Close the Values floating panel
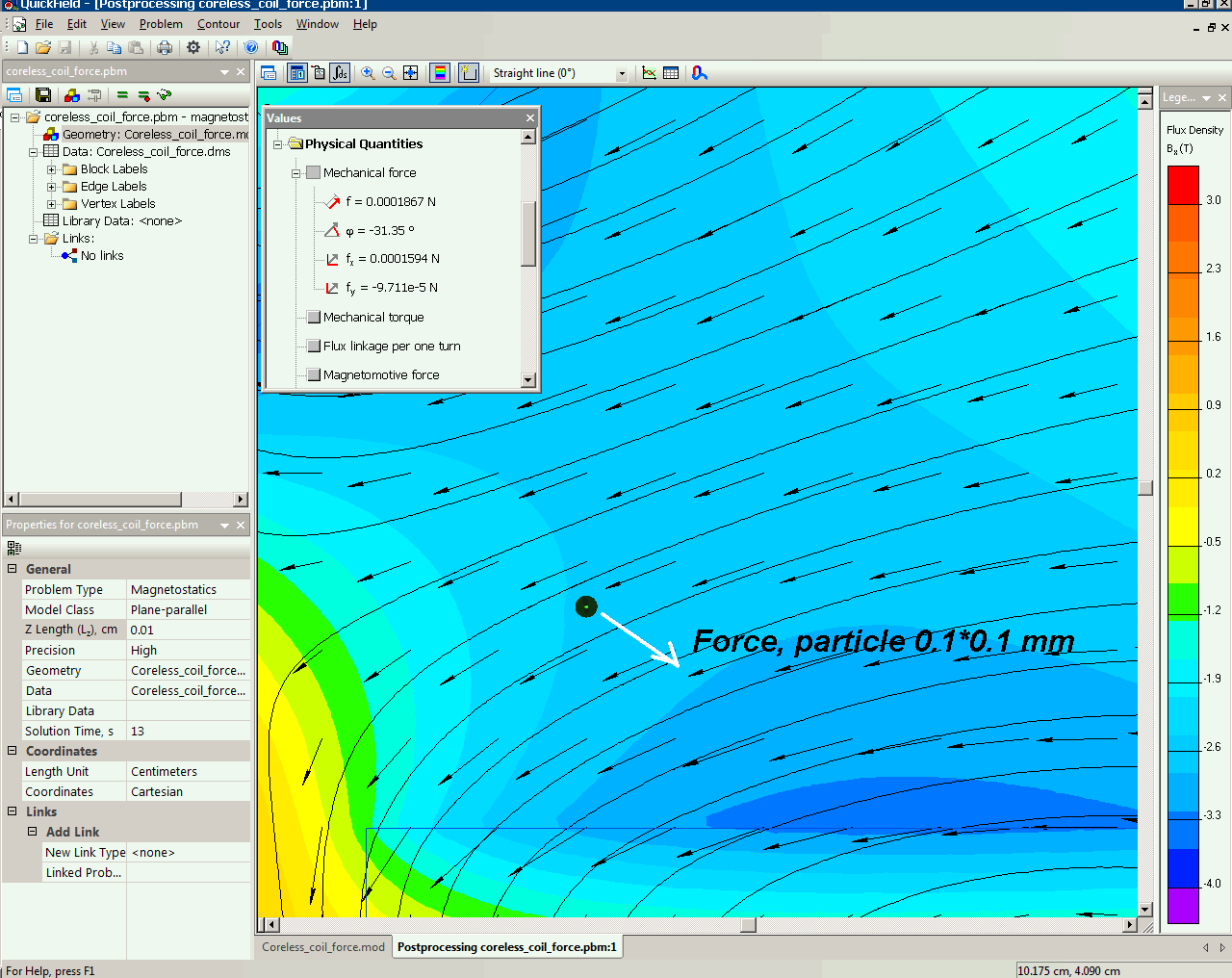 coord(529,117)
